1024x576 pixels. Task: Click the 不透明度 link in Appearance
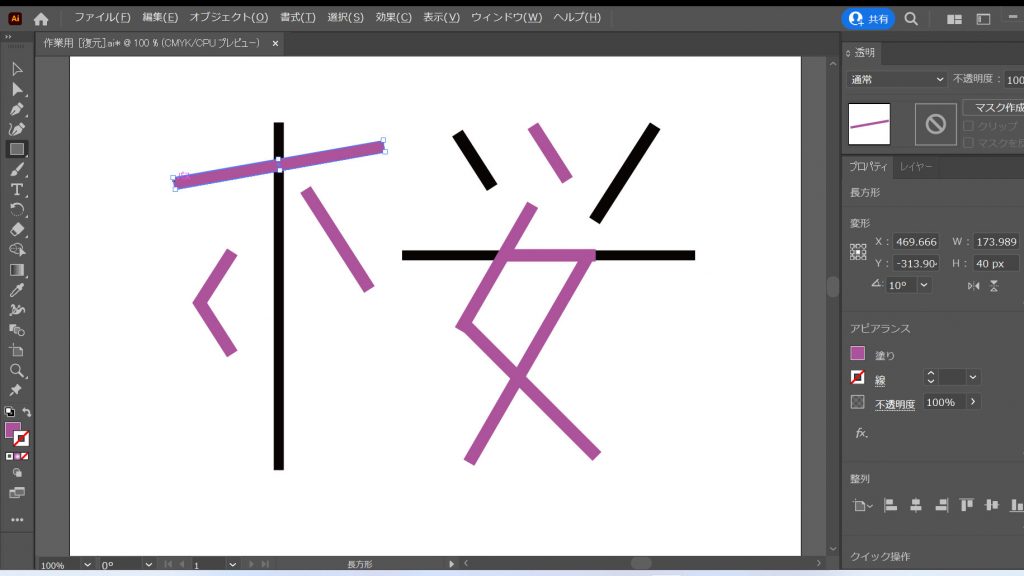[895, 405]
